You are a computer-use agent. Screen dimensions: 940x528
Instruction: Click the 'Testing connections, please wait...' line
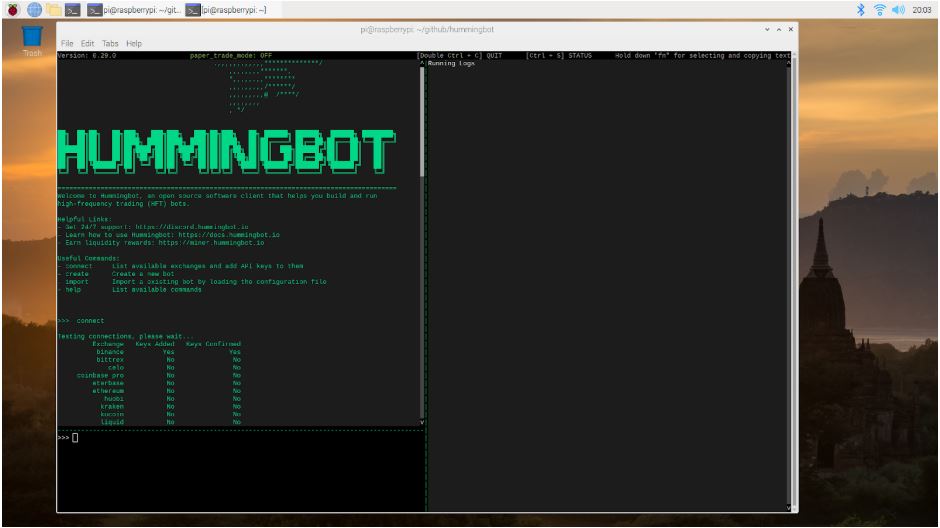125,336
